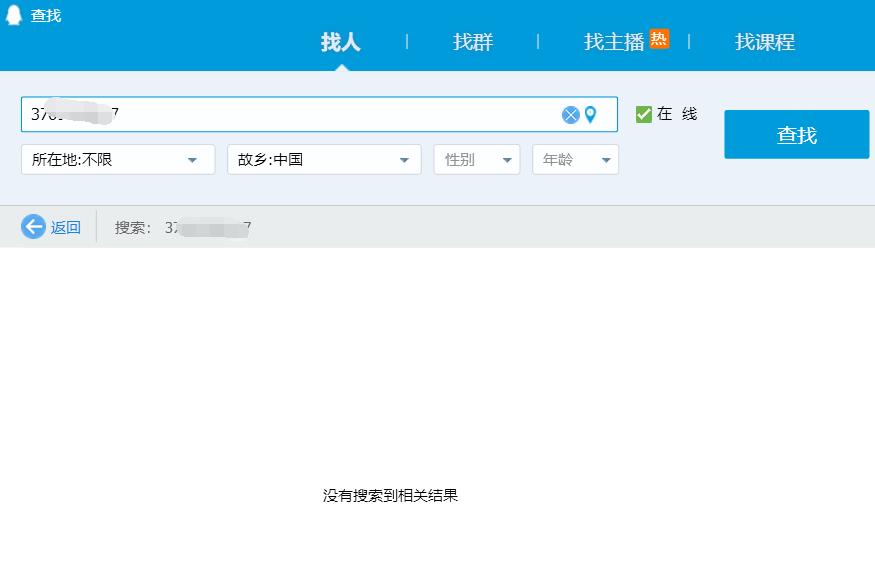Open the 性别 gender dropdown
Screen dimensions: 875x586
[477, 160]
